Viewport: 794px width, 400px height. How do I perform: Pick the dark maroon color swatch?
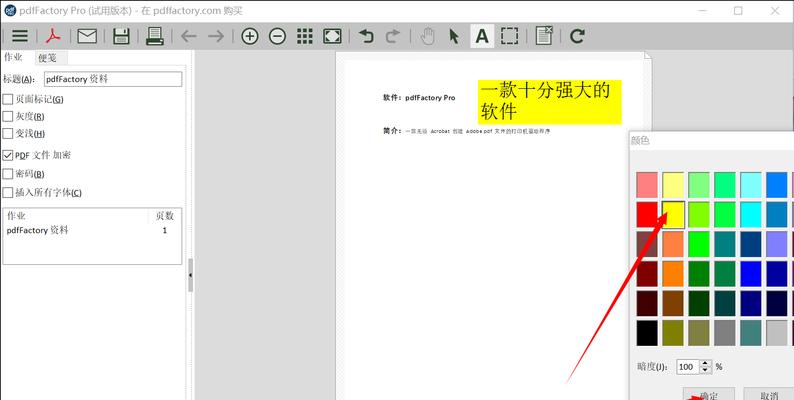coord(647,274)
